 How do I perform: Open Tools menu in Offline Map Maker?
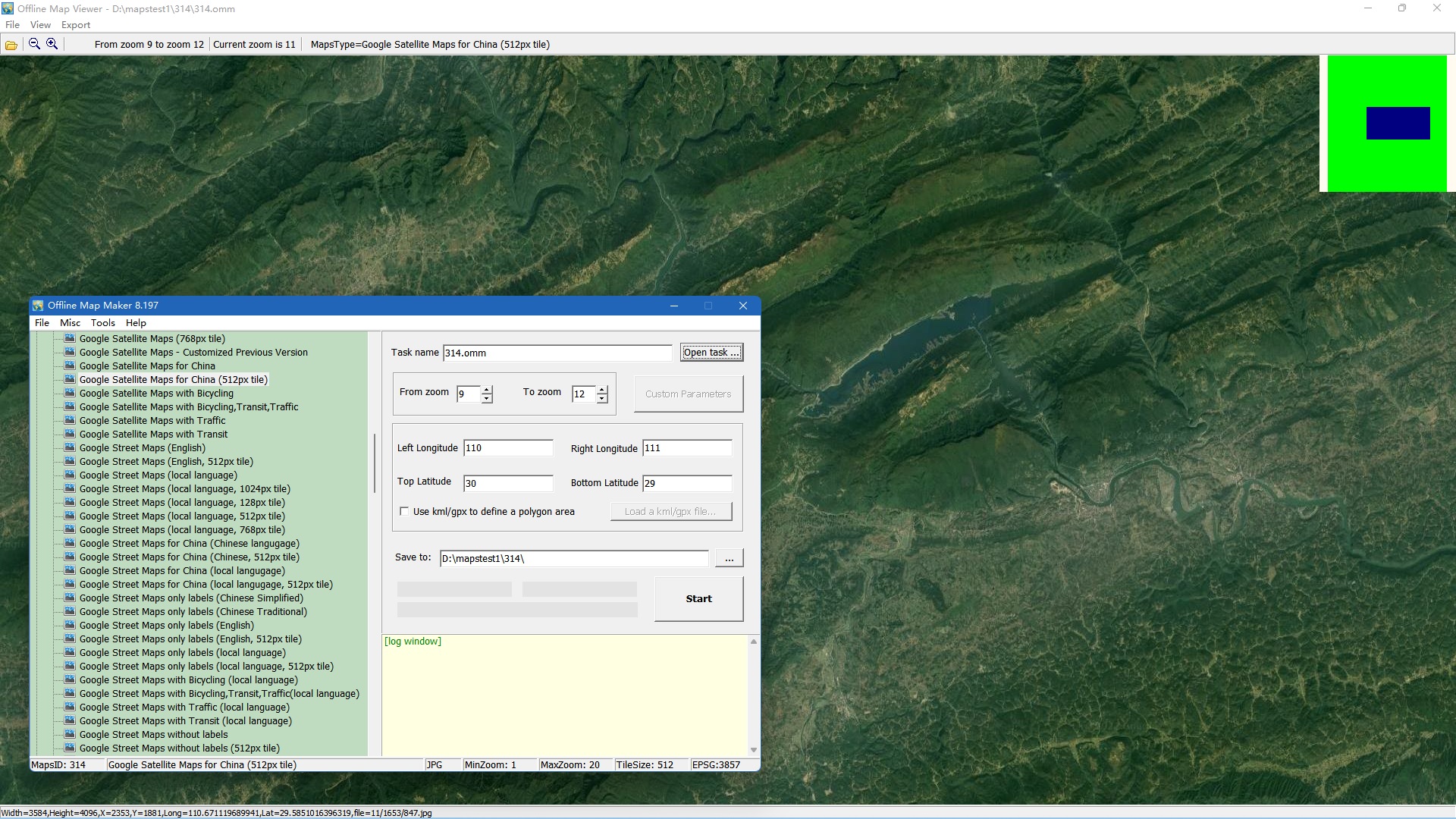coord(103,323)
